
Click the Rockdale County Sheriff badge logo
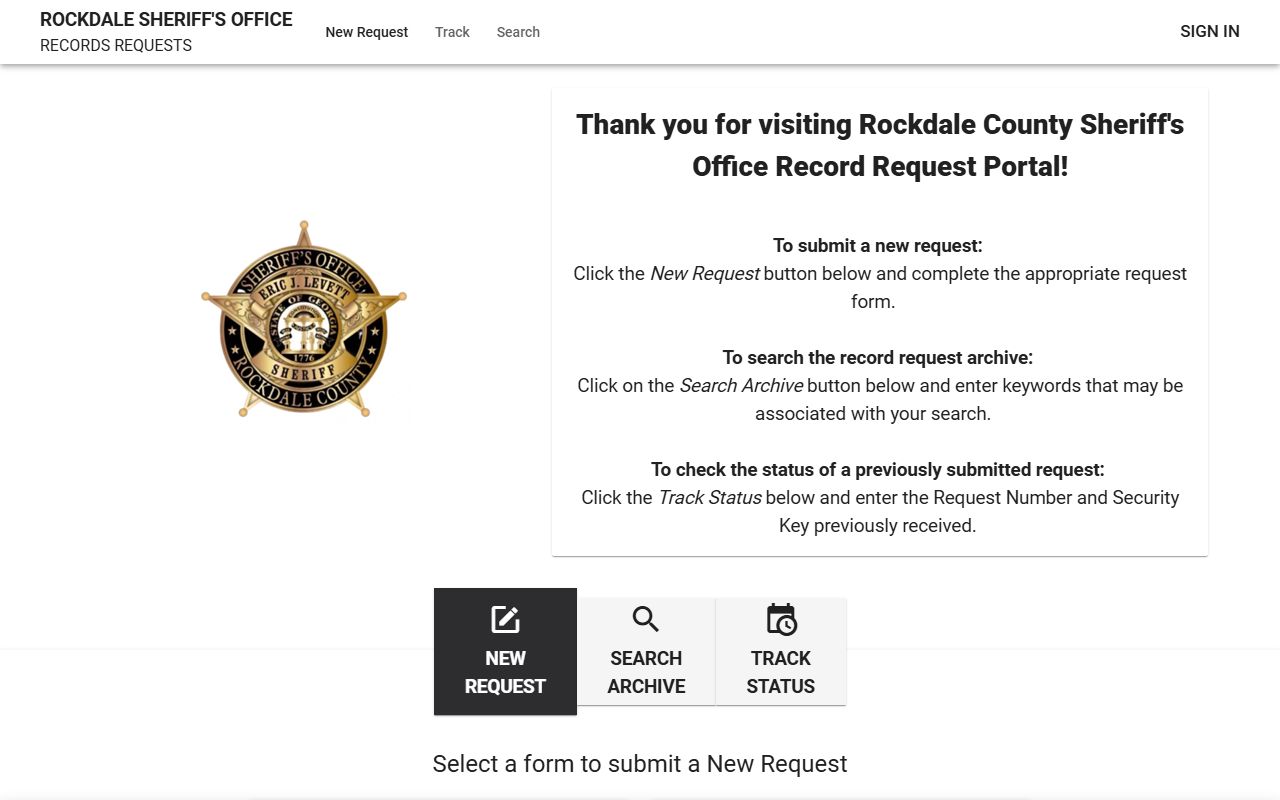(x=304, y=319)
